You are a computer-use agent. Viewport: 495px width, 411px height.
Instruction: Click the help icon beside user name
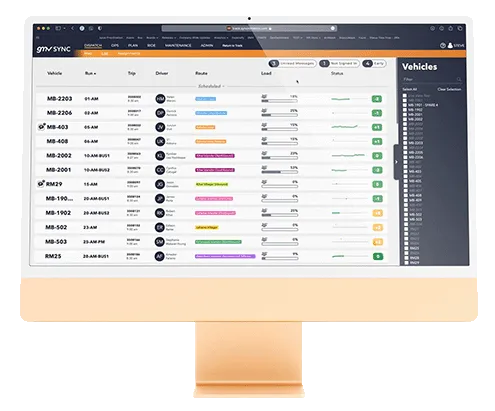point(443,45)
